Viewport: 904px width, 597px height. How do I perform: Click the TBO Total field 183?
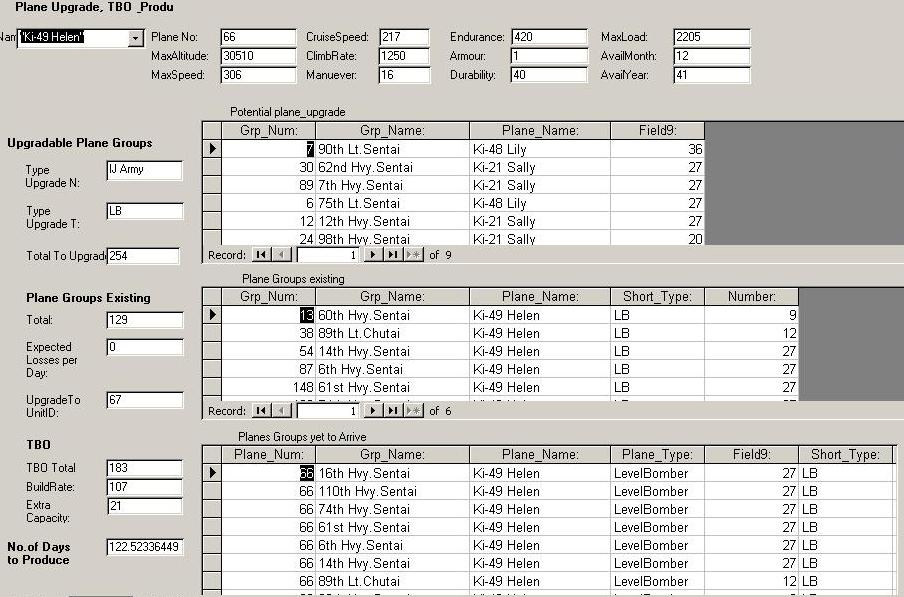click(x=145, y=468)
